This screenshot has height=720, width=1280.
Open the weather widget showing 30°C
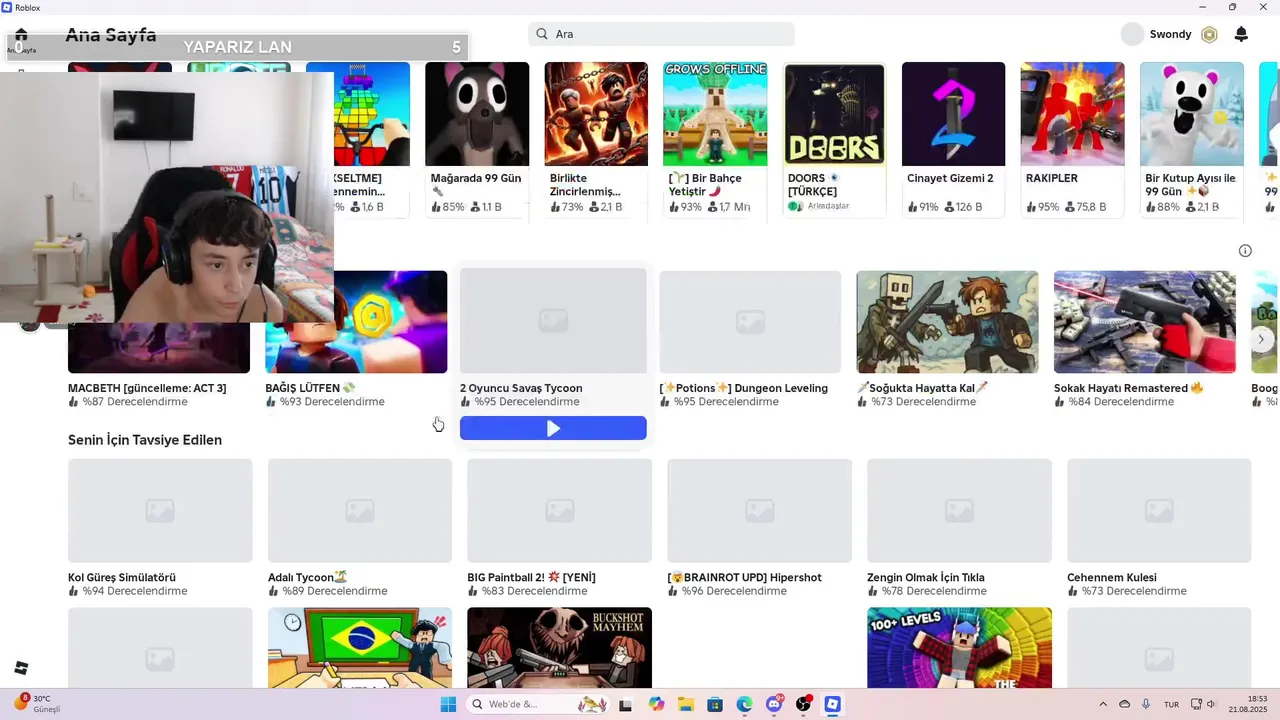(x=38, y=703)
